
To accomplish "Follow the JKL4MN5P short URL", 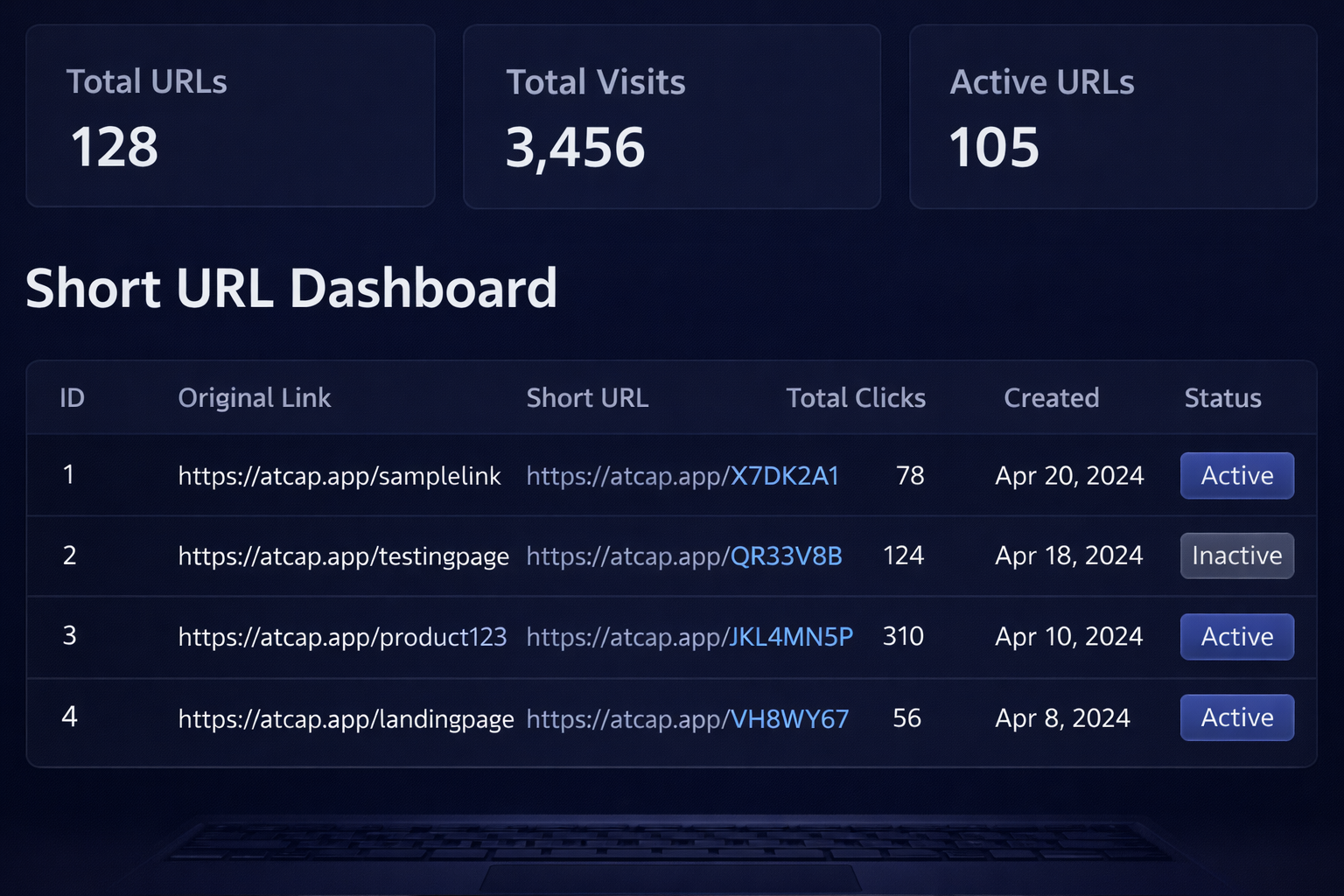I will [689, 637].
